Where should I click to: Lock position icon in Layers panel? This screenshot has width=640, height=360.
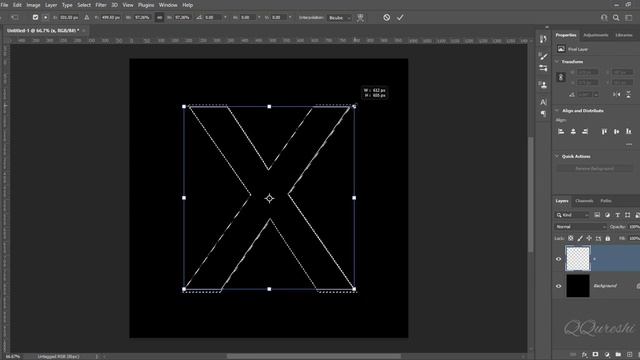coord(589,238)
